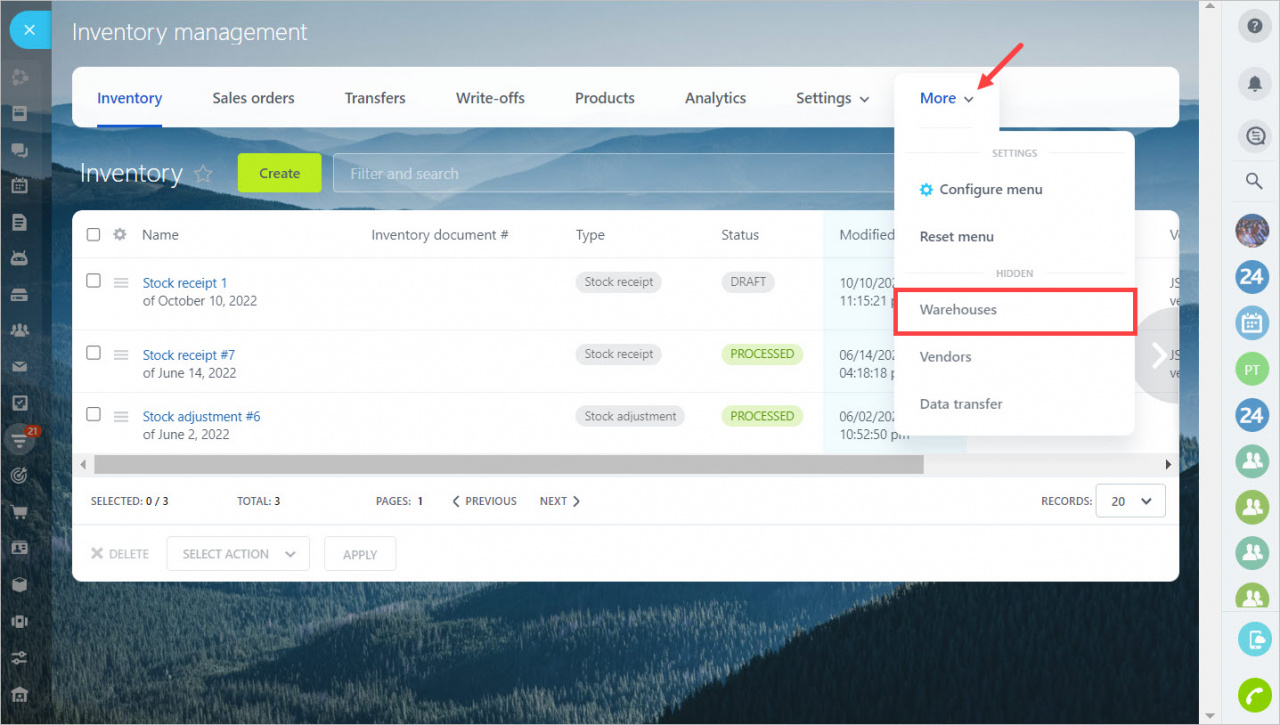Mark Inventory as favorite with star
The width and height of the screenshot is (1280, 725).
203,174
